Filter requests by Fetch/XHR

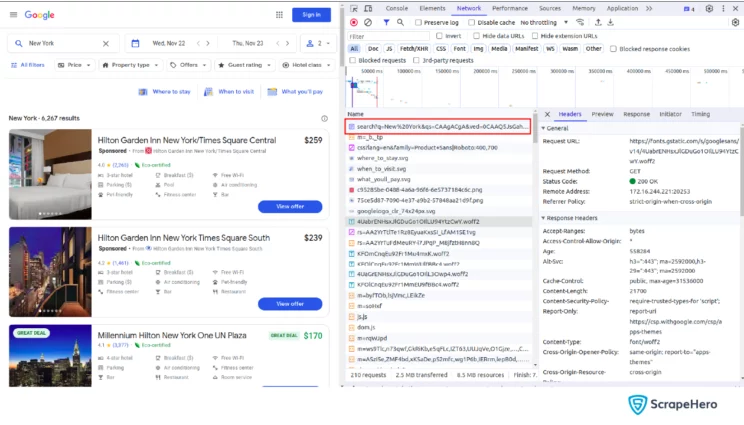414,49
